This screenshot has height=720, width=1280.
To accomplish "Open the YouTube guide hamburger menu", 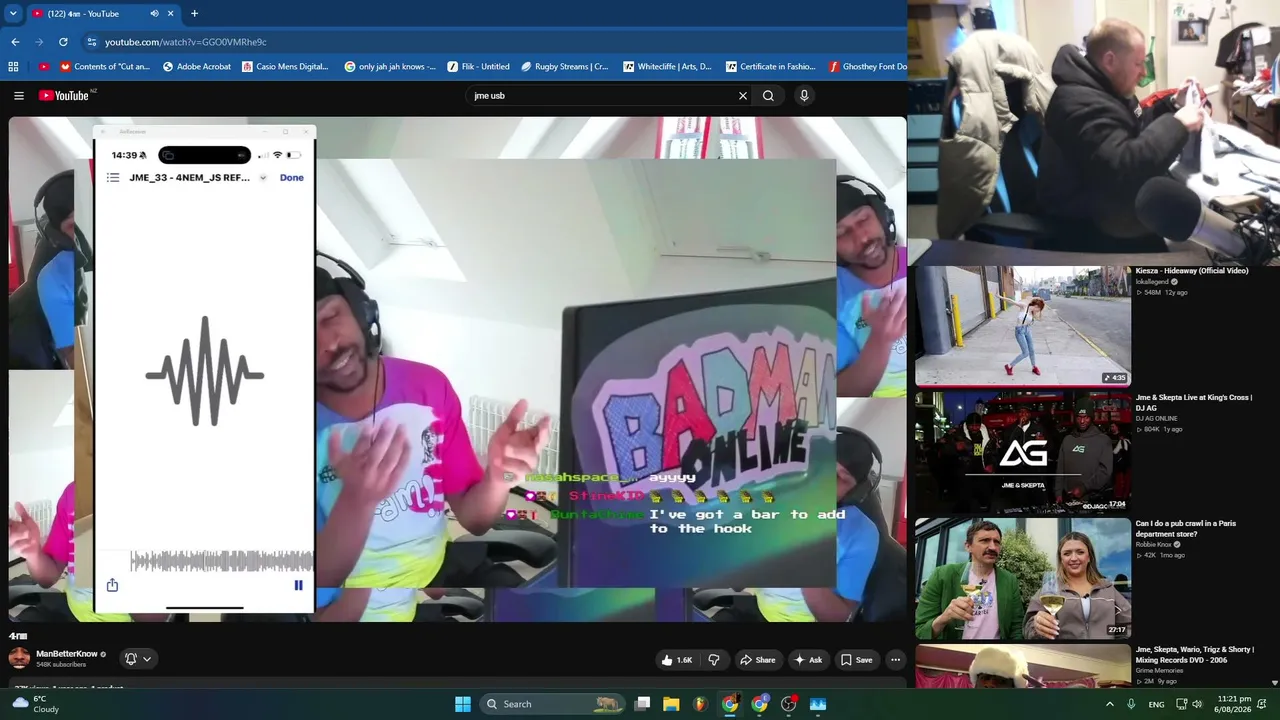I will [x=19, y=96].
